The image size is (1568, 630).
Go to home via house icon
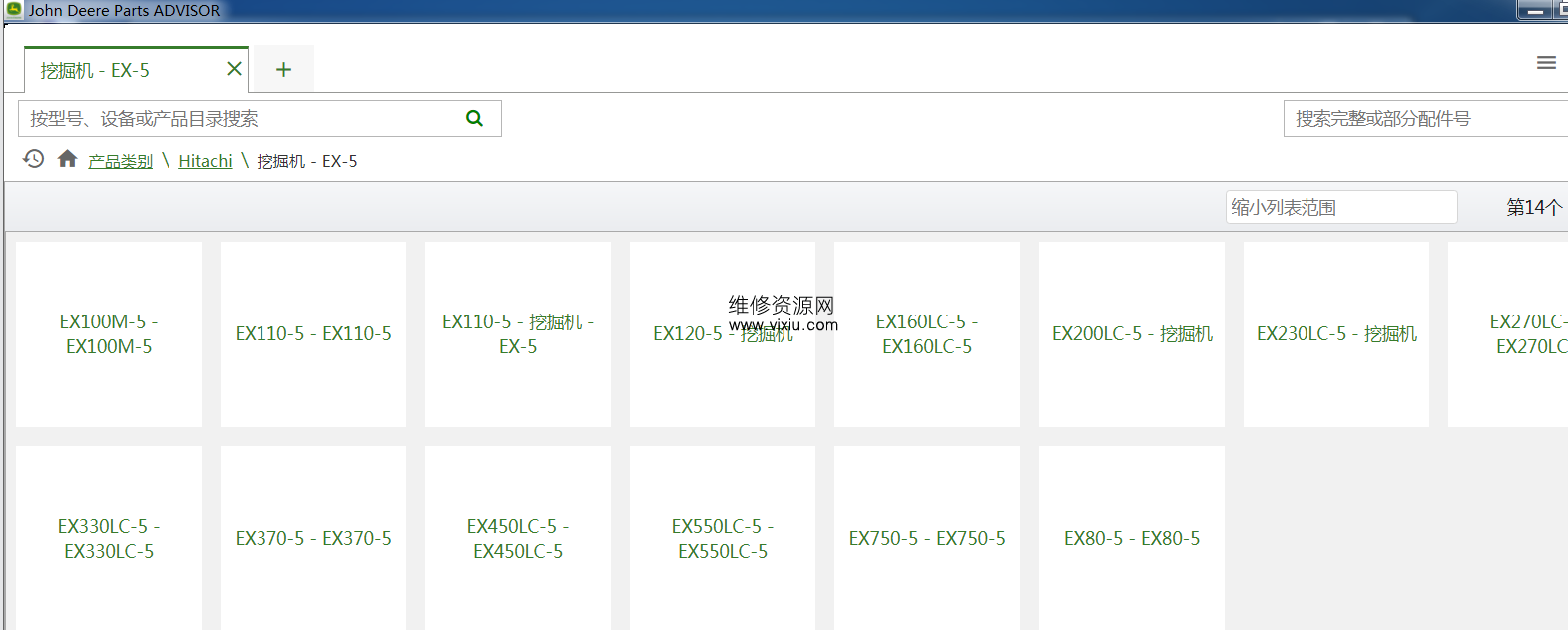tap(67, 159)
